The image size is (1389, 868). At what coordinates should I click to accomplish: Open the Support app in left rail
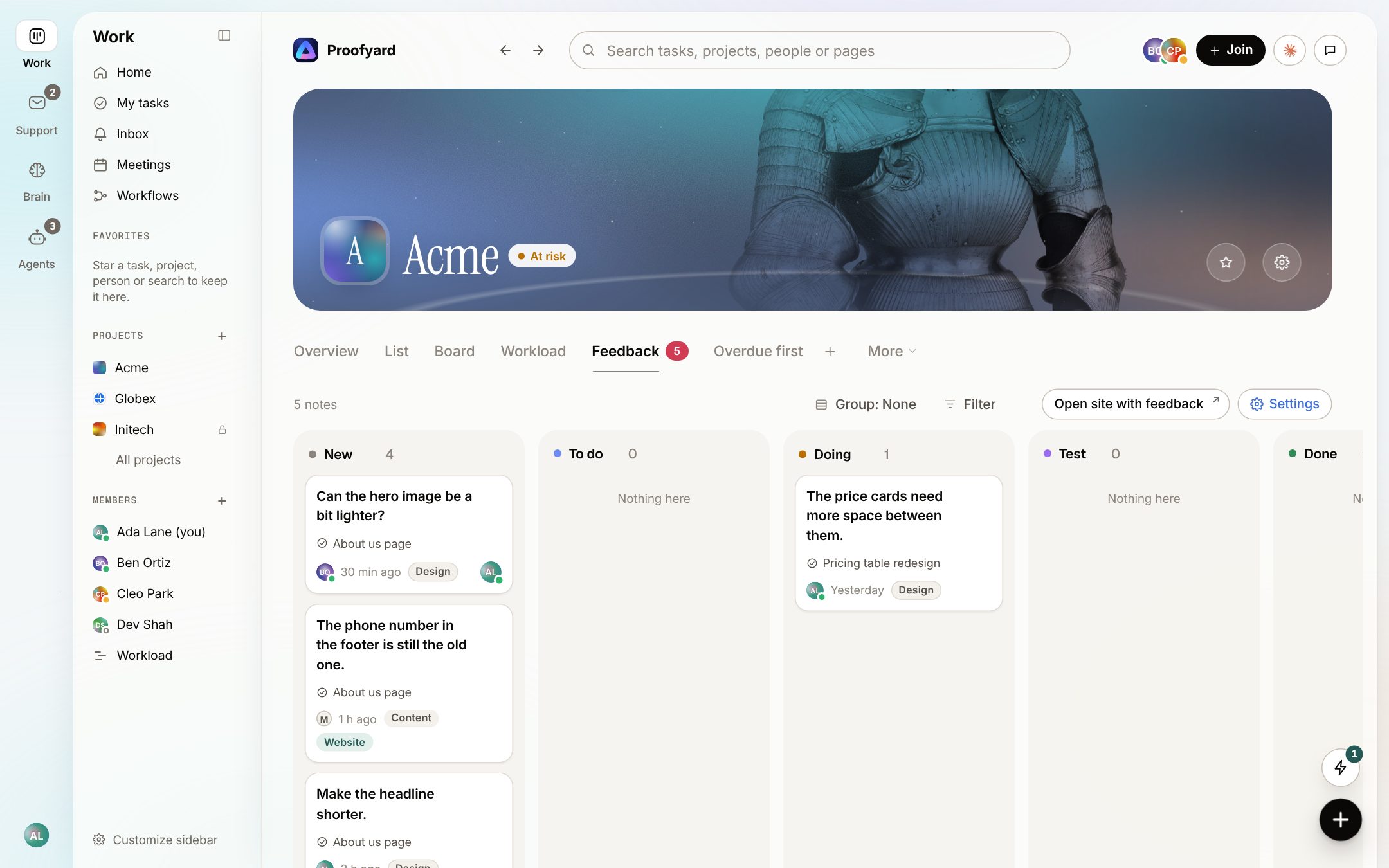point(37,113)
